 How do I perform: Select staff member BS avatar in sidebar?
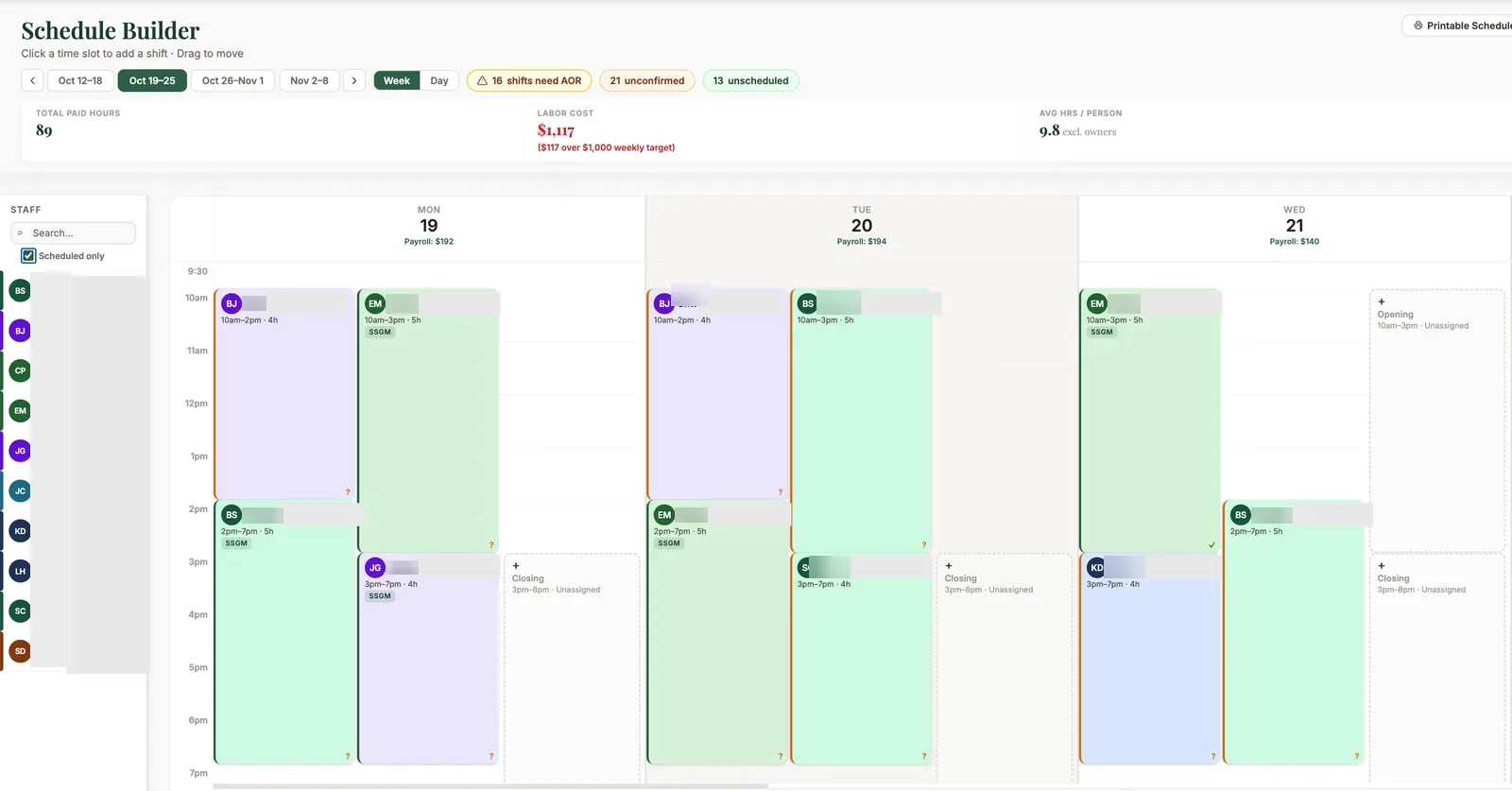20,290
